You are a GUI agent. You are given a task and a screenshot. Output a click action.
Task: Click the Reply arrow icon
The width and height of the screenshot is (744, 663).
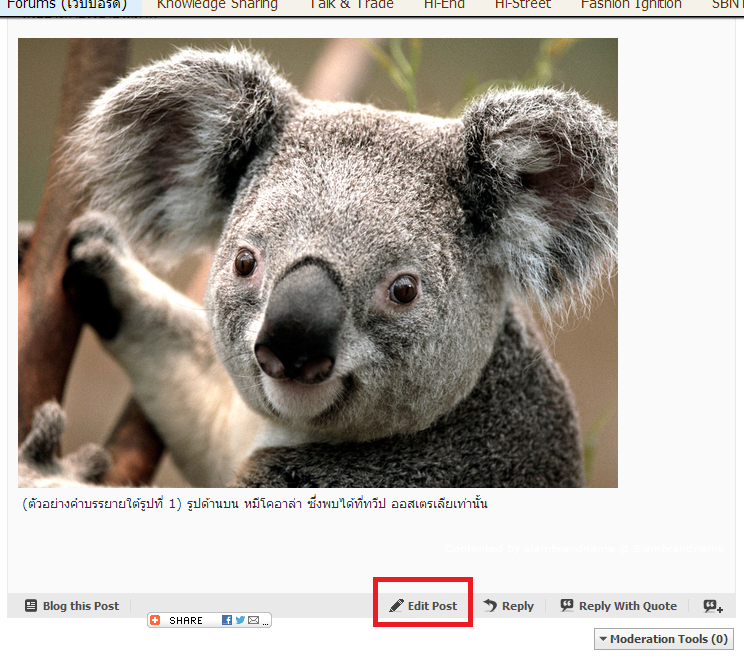pos(490,606)
